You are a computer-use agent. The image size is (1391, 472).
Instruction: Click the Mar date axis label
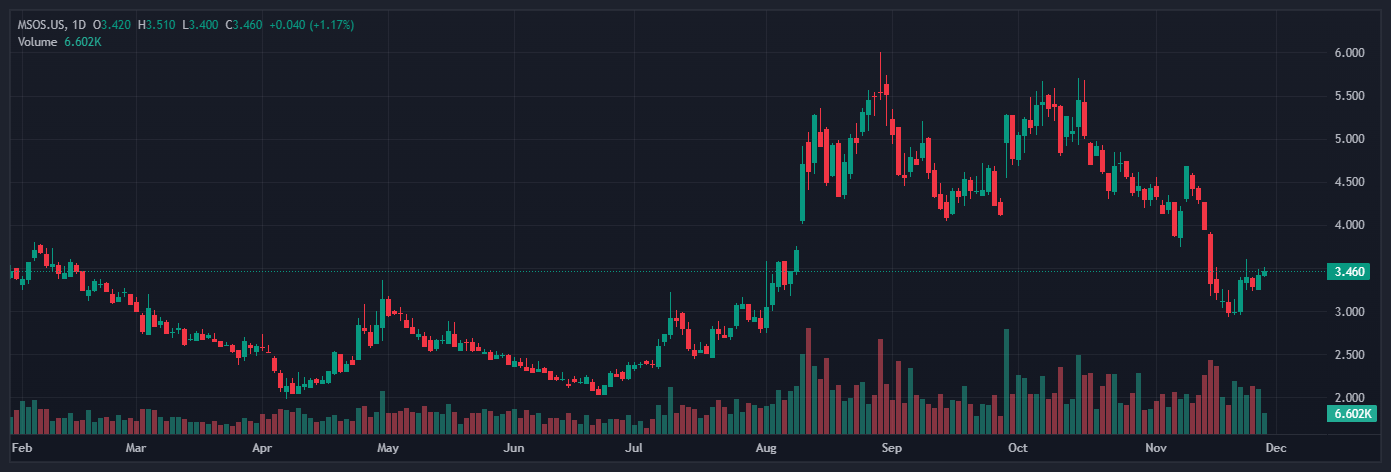137,450
